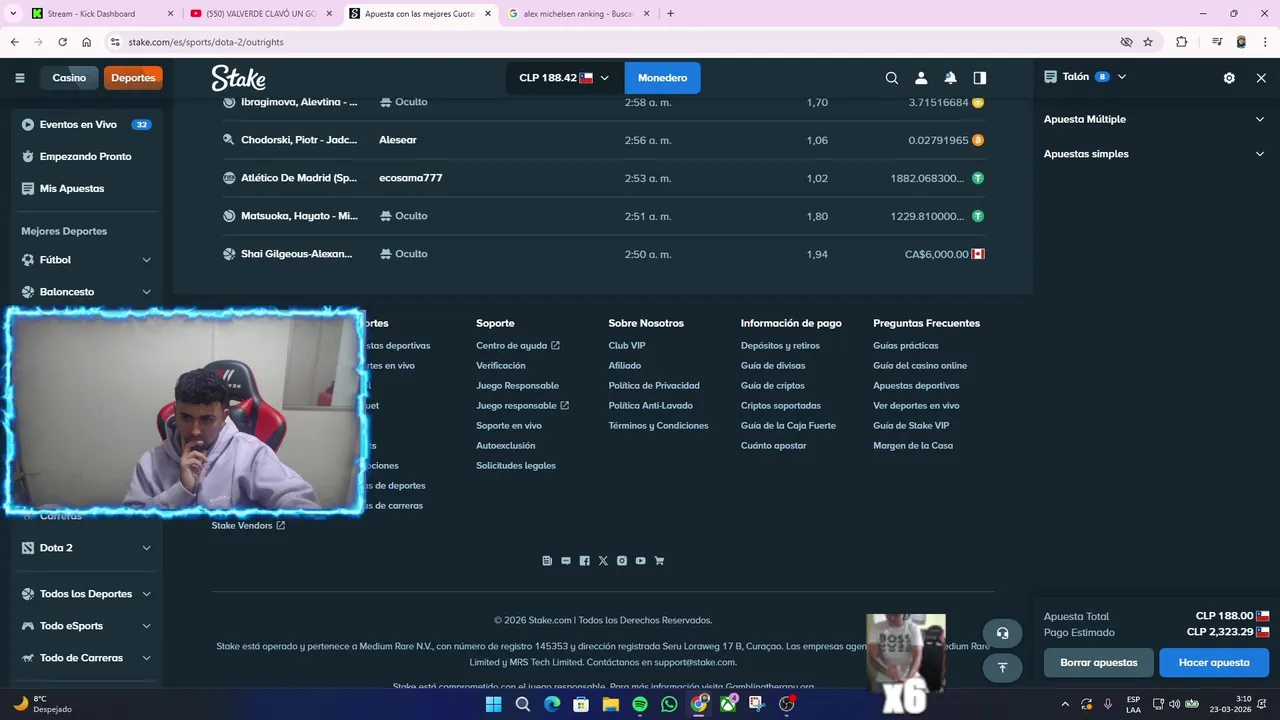Open the Stake hamburger menu
Image resolution: width=1280 pixels, height=720 pixels.
click(x=19, y=78)
